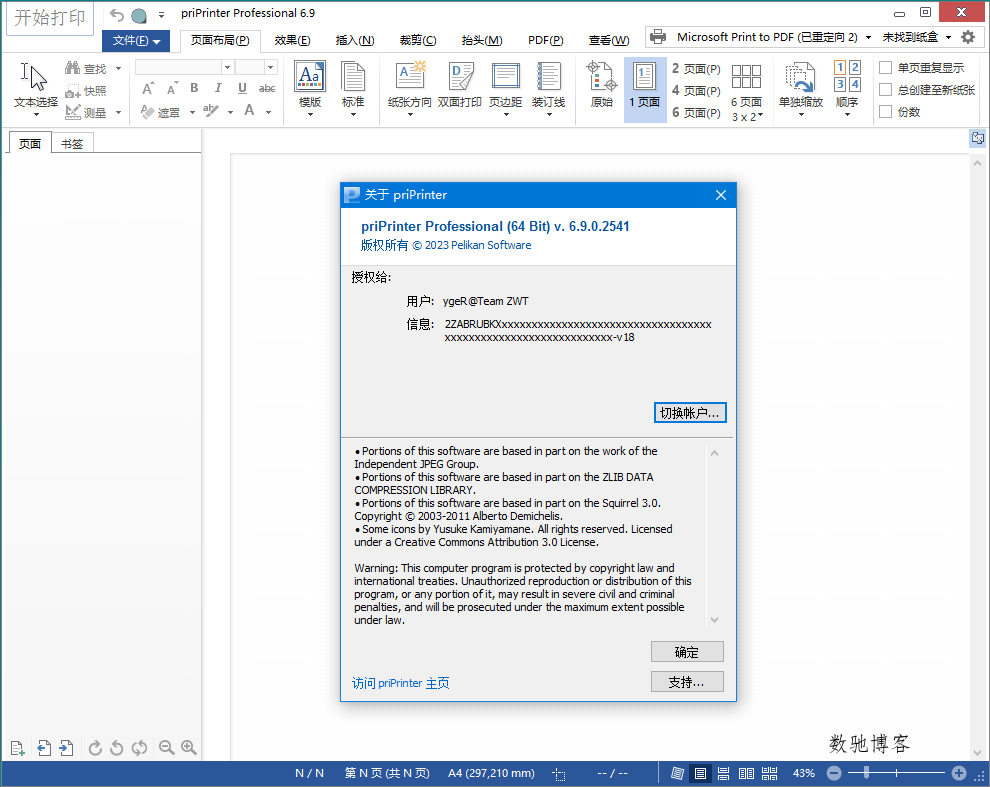Switch to 3D view mode in status bar
The height and width of the screenshot is (787, 990).
point(677,773)
